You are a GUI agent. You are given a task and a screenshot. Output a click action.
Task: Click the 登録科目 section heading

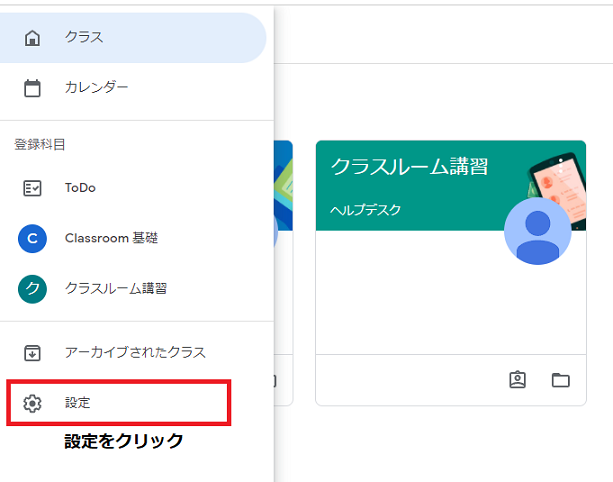pos(39,145)
